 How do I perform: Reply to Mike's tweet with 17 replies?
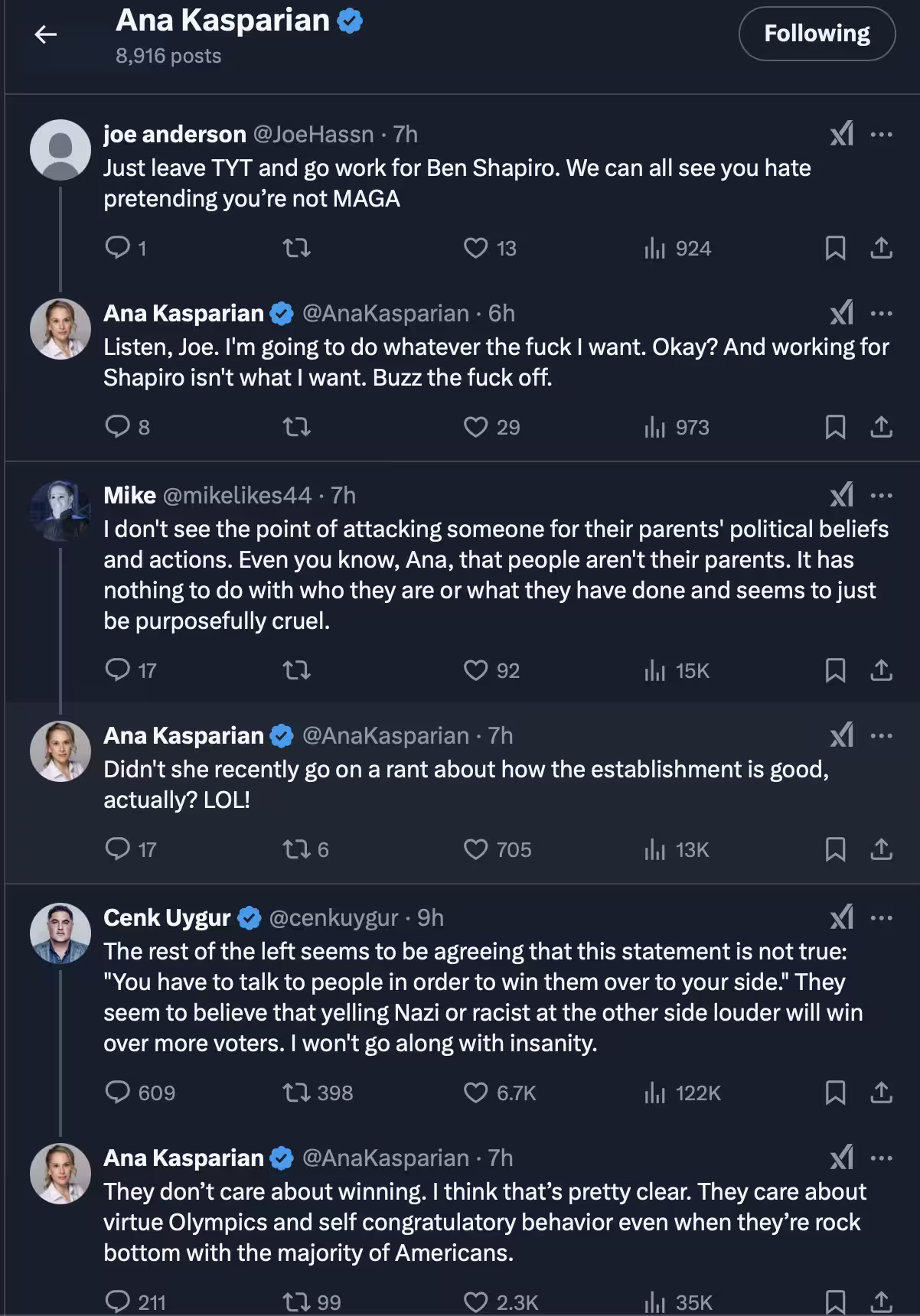pos(118,670)
